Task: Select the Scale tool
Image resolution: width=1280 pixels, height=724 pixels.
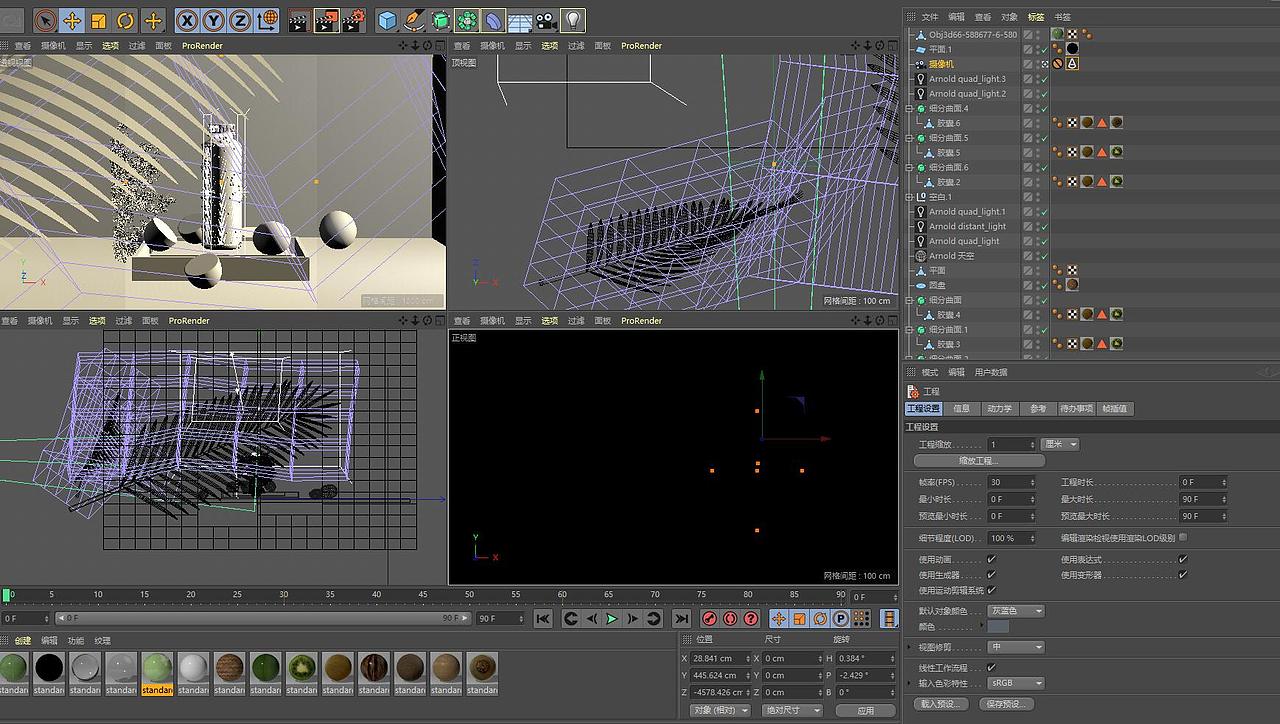Action: 99,20
